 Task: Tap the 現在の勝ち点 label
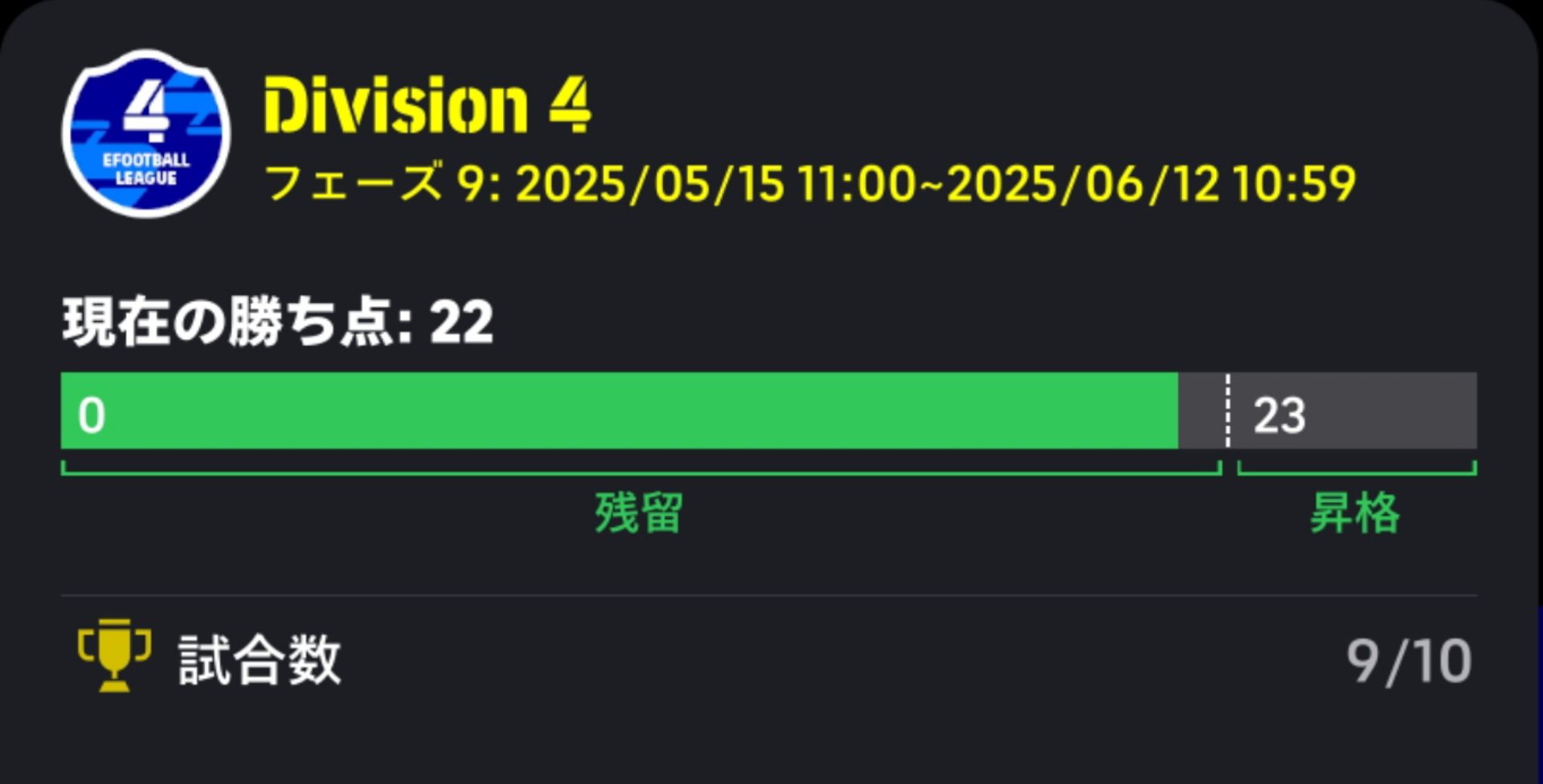pyautogui.click(x=236, y=322)
